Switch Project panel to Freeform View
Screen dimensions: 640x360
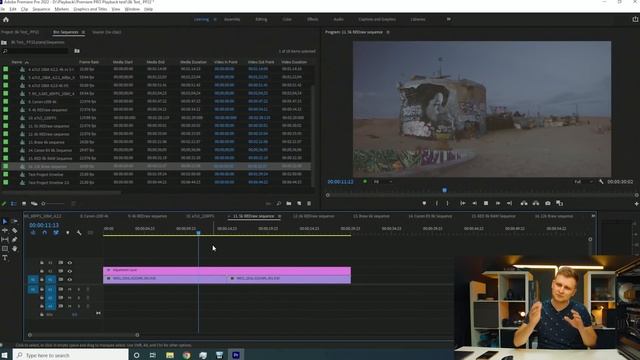(34, 203)
